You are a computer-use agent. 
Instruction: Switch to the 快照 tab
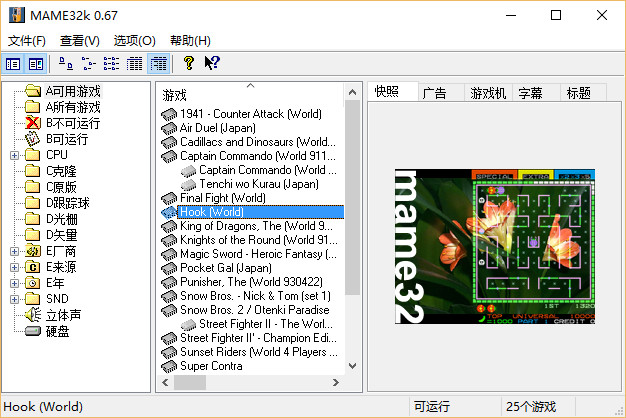[393, 92]
